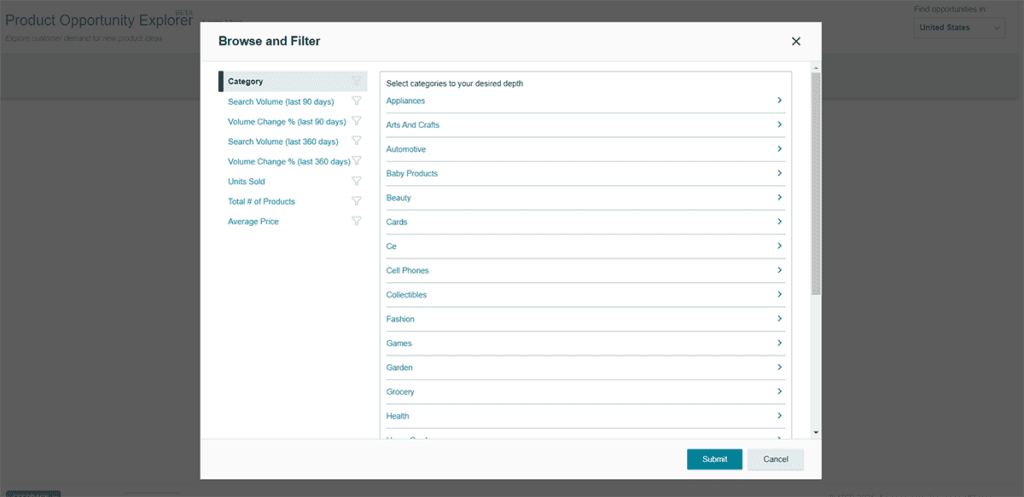1024x497 pixels.
Task: Click funnel icon for Search Volume (last 360 days)
Action: (x=356, y=141)
